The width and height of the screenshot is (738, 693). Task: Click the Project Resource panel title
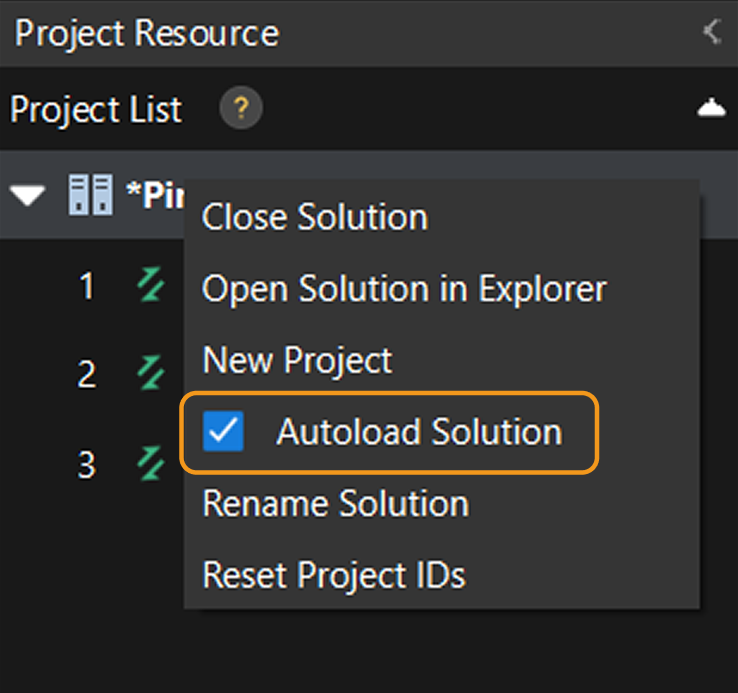click(147, 33)
